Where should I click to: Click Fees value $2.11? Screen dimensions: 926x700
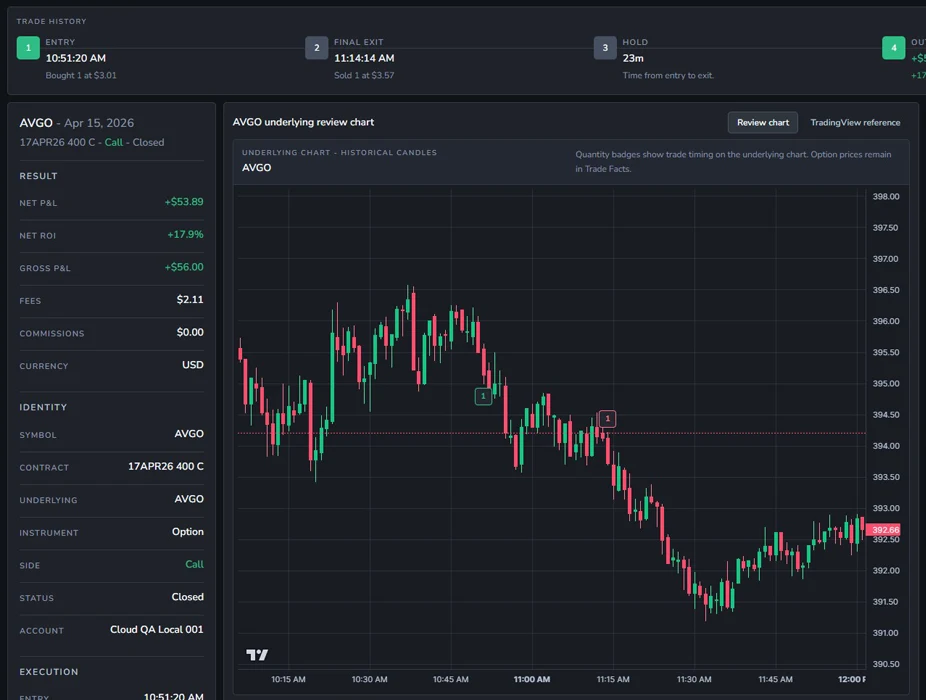click(x=190, y=299)
